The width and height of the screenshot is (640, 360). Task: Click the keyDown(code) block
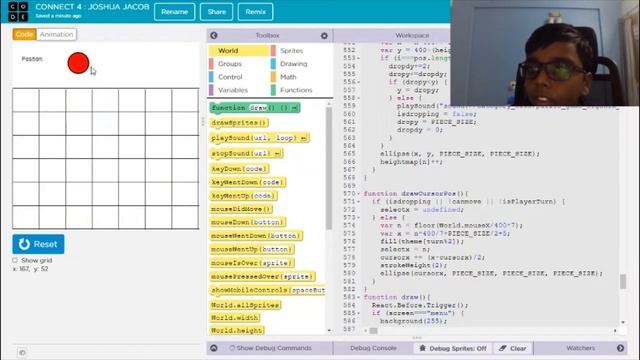[240, 169]
